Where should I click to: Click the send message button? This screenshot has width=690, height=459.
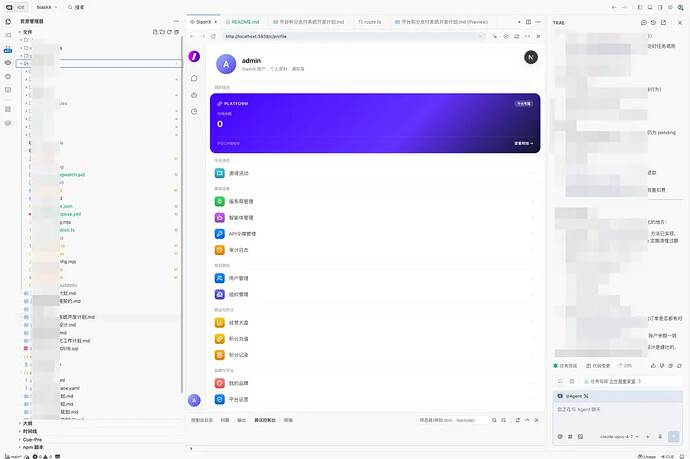click(x=674, y=436)
